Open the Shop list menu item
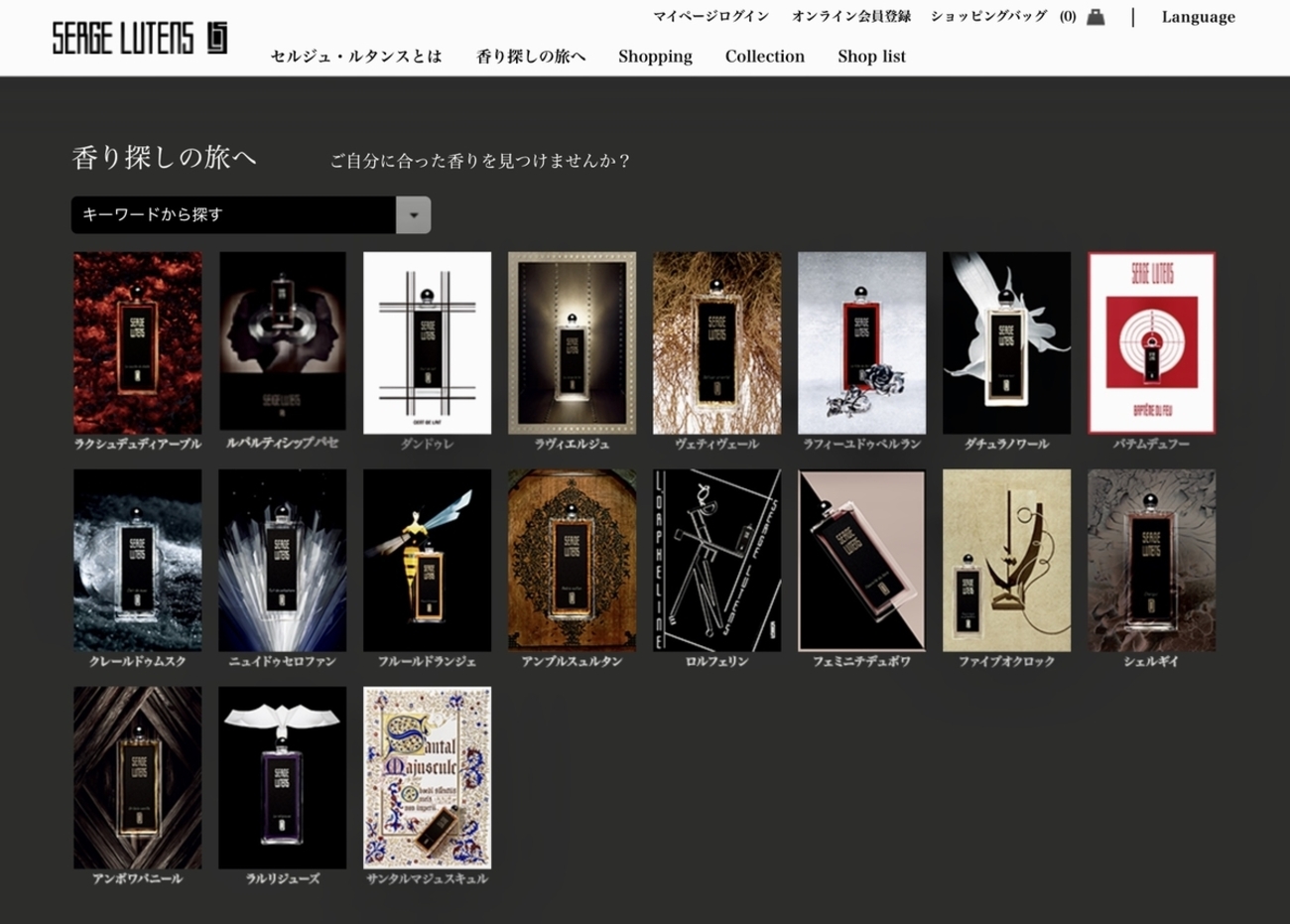1290x924 pixels. point(871,57)
